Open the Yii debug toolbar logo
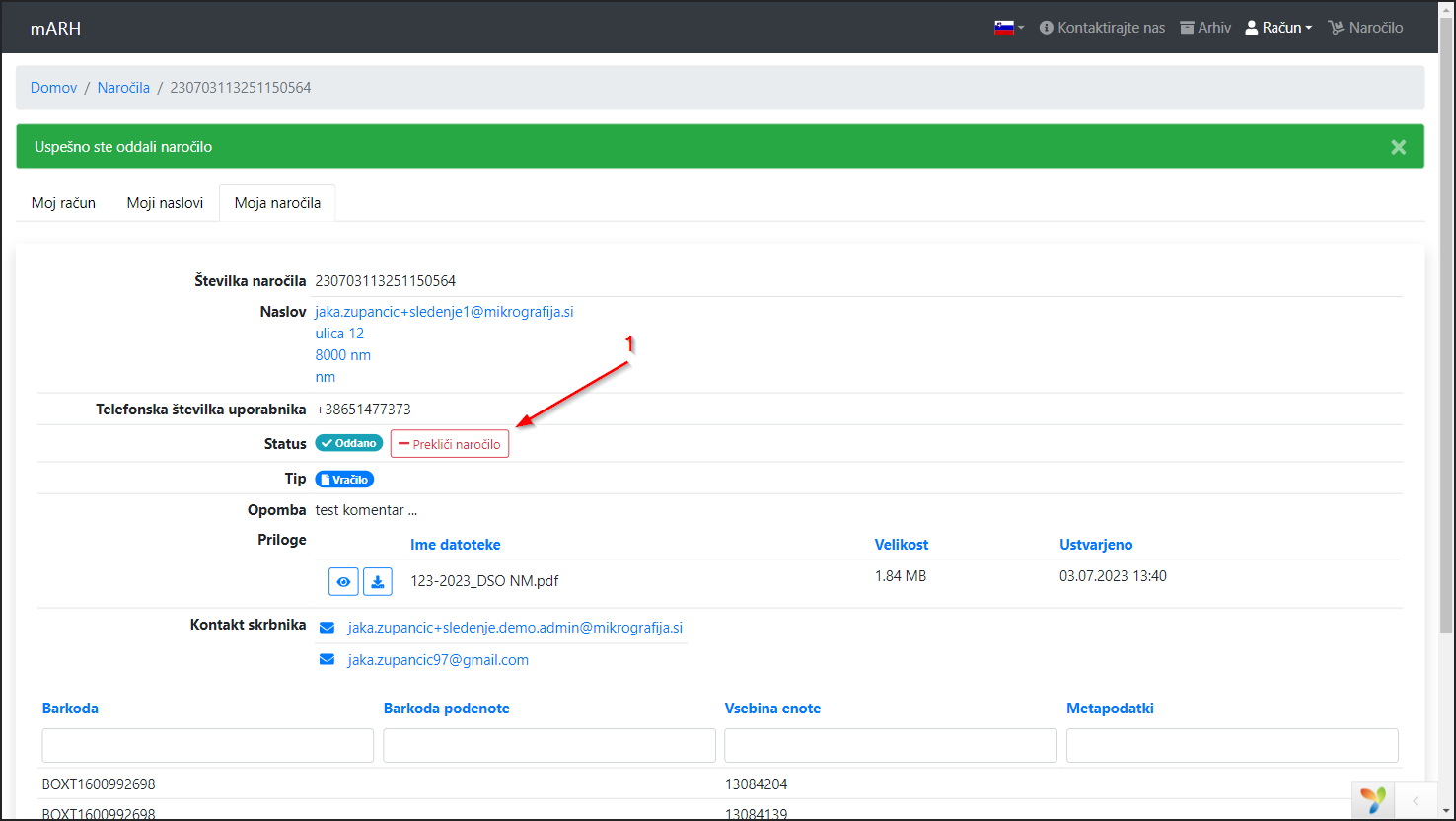 [x=1372, y=799]
